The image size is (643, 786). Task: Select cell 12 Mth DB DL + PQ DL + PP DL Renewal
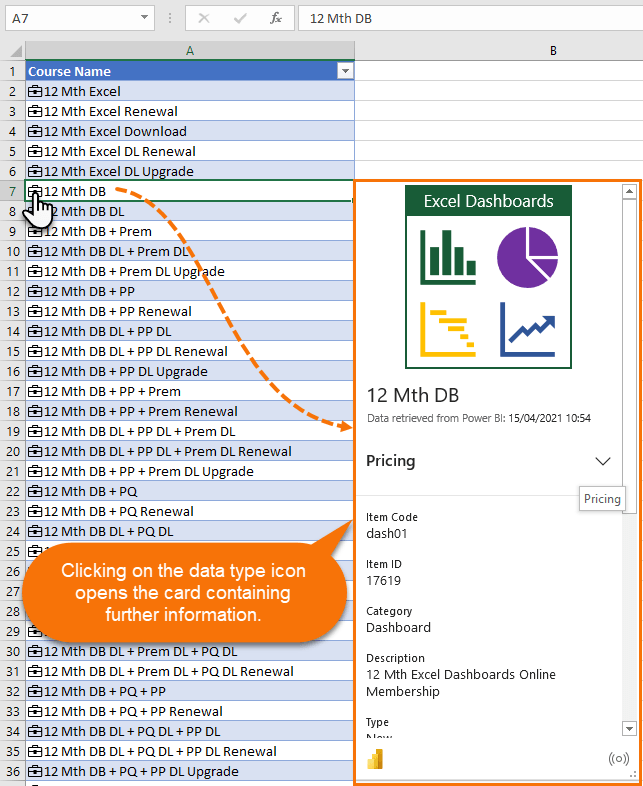coord(190,752)
